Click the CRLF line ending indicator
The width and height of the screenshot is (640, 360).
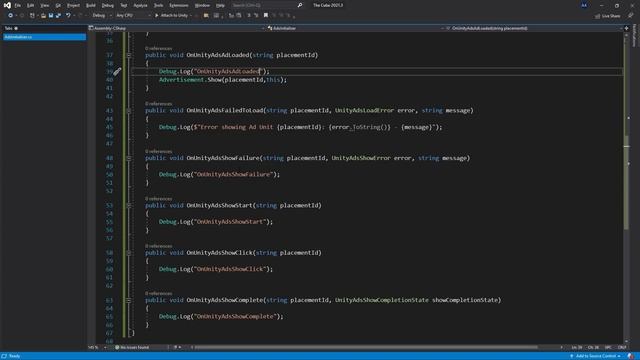tap(622, 347)
